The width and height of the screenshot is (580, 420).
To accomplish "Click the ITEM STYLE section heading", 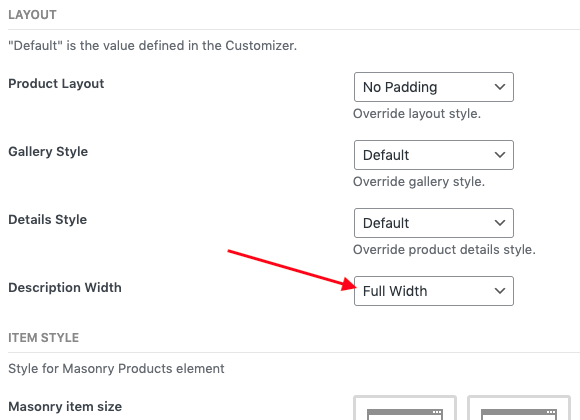I will click(44, 338).
